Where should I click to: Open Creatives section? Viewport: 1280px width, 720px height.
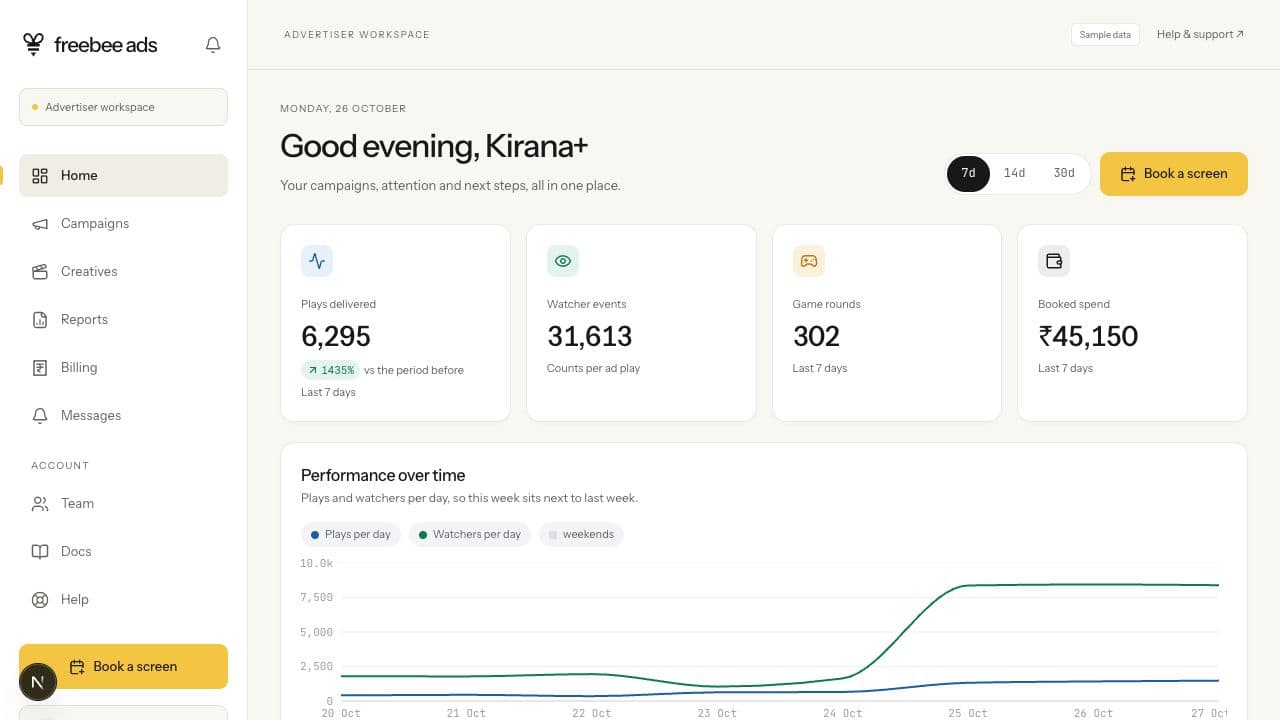click(x=123, y=272)
